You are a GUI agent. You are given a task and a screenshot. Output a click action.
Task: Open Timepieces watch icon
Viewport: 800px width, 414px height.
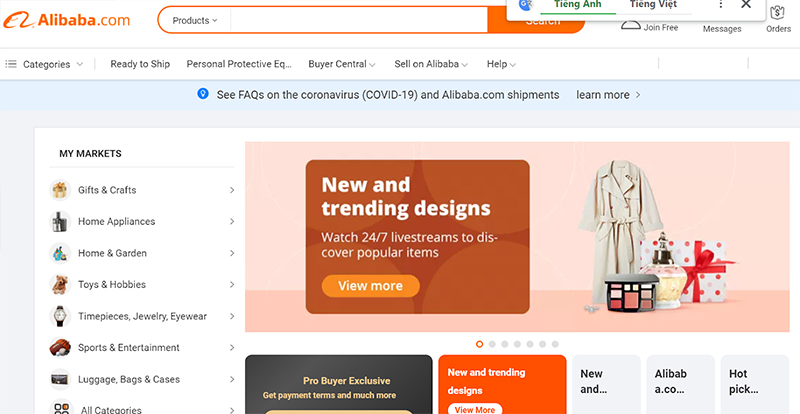(x=60, y=316)
